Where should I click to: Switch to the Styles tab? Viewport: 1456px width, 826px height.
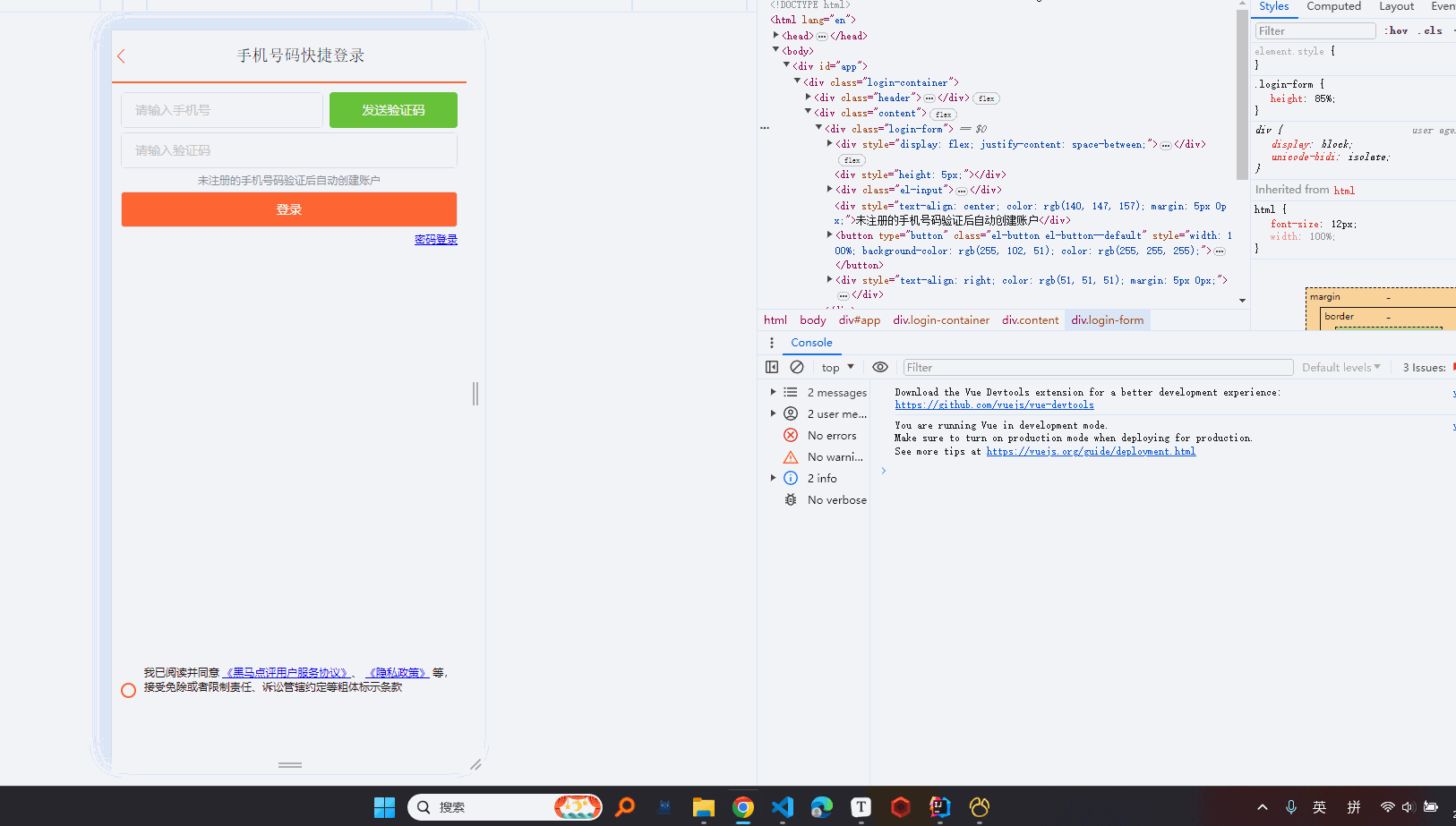pos(1273,6)
